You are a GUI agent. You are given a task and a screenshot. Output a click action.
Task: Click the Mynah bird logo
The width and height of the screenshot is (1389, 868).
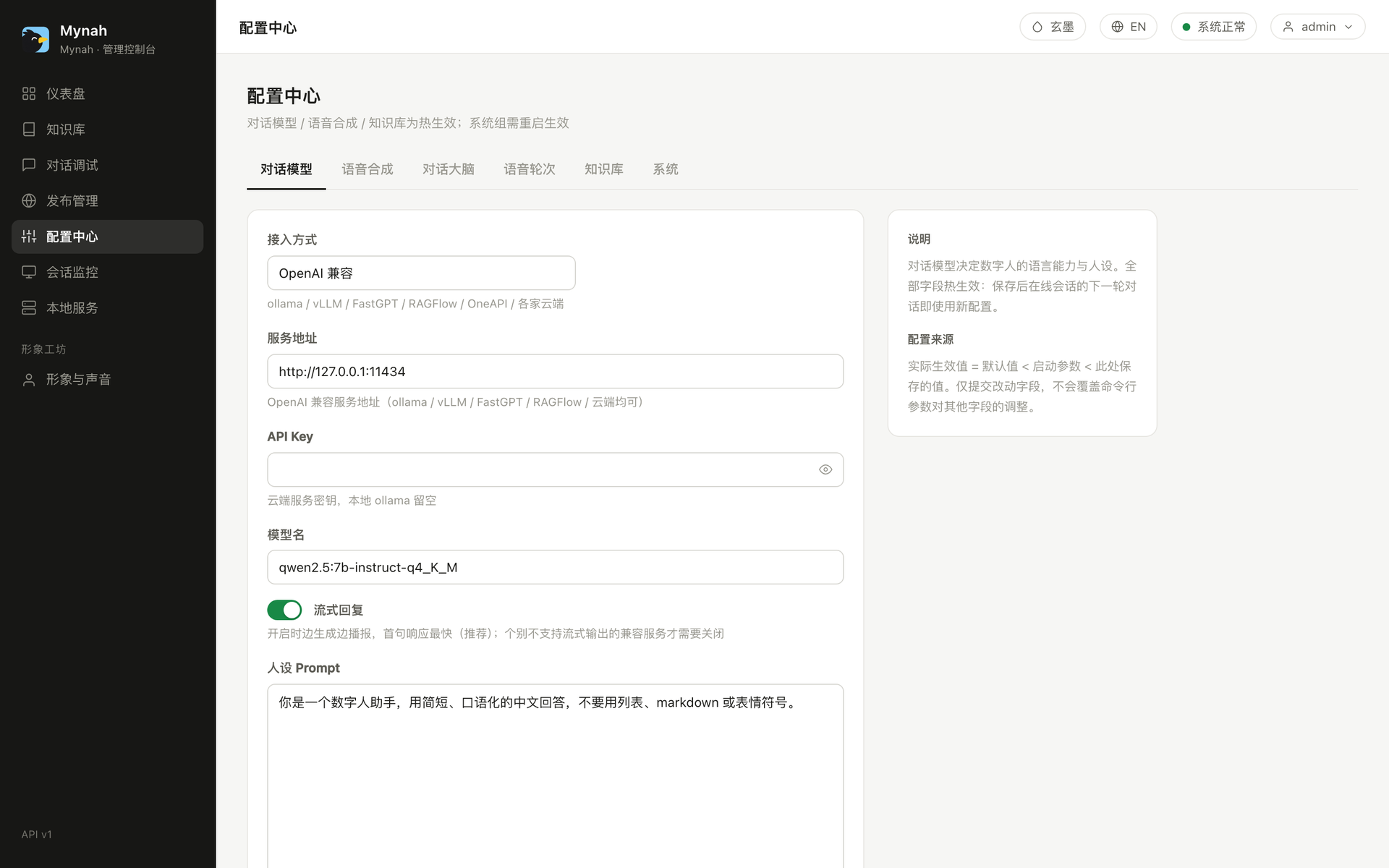[x=35, y=39]
